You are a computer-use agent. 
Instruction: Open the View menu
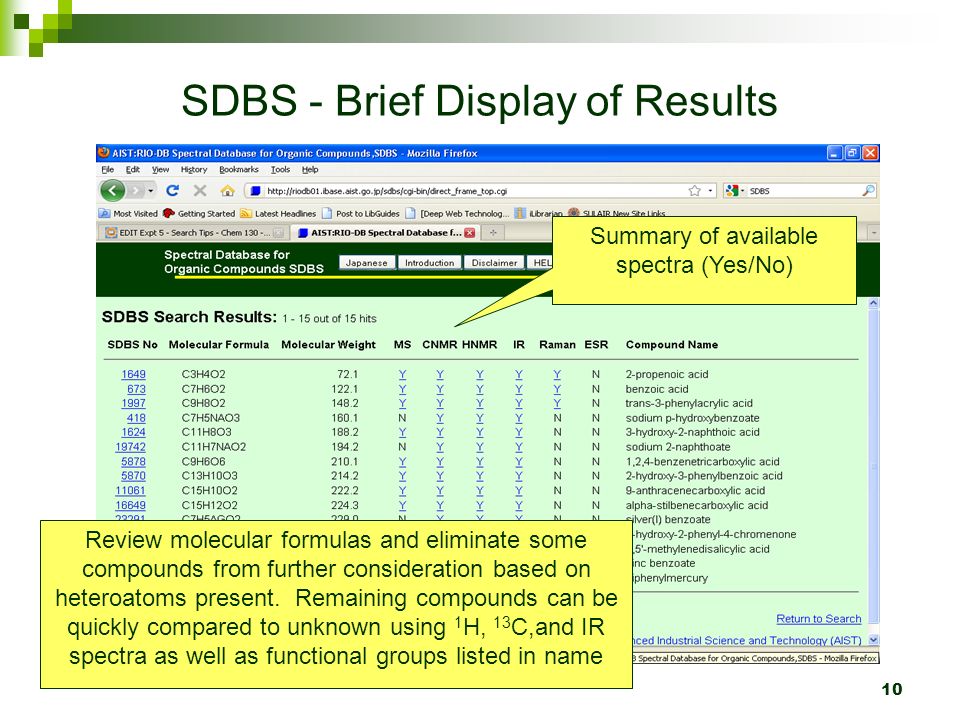[160, 170]
